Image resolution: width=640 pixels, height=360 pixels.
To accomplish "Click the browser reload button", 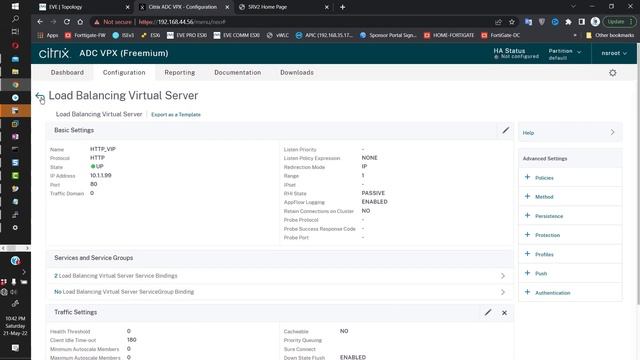I will point(67,22).
